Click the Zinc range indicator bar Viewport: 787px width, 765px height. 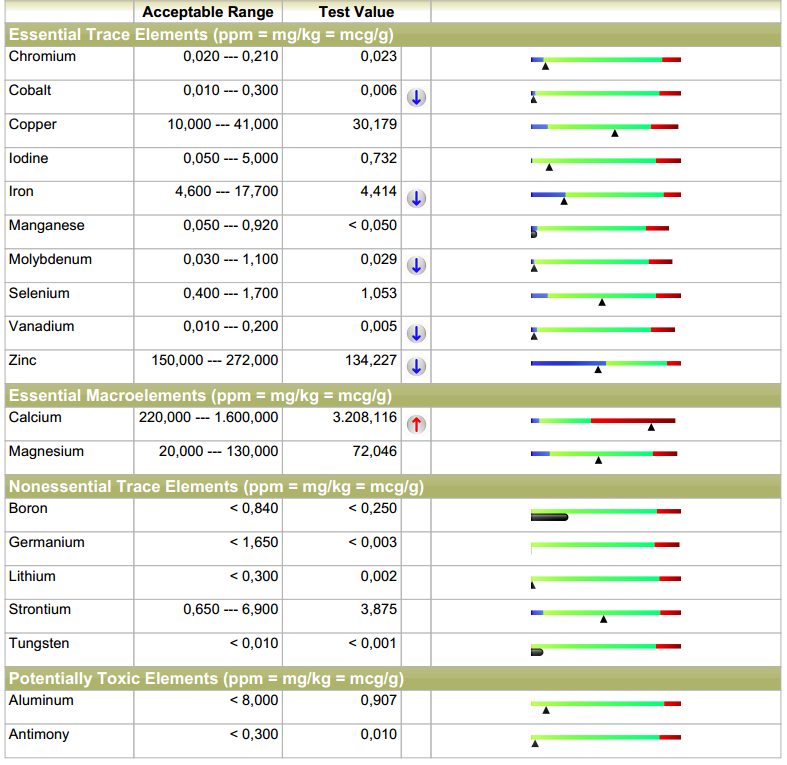pyautogui.click(x=606, y=363)
